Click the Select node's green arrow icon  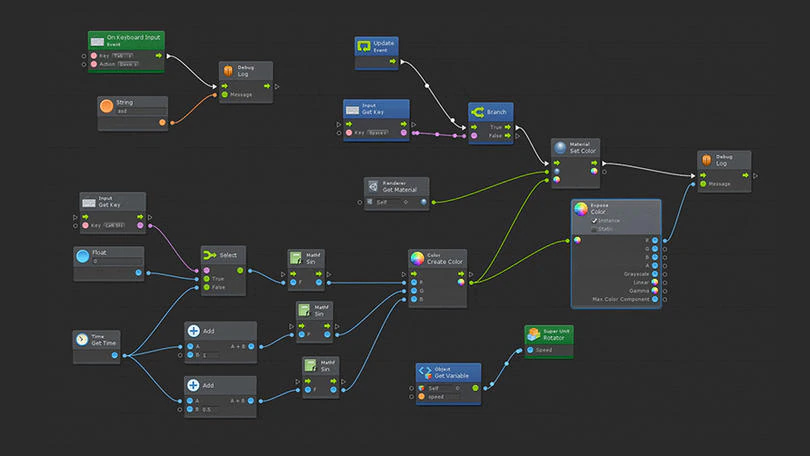tap(209, 255)
